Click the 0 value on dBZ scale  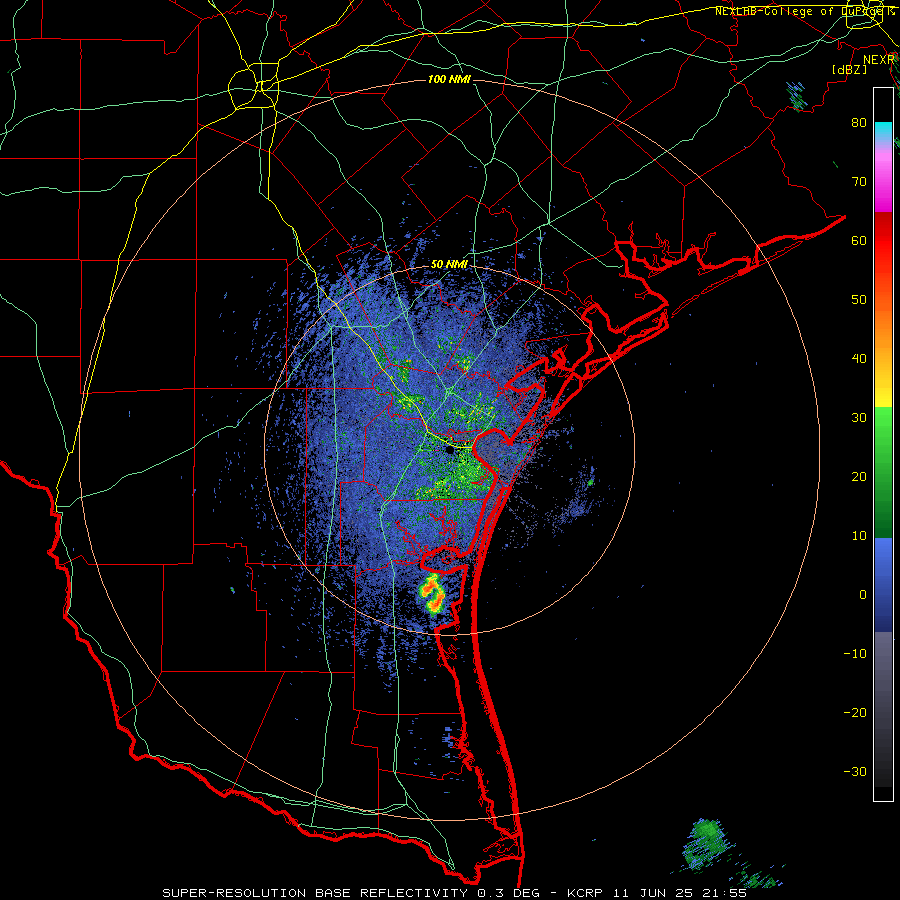pos(863,594)
